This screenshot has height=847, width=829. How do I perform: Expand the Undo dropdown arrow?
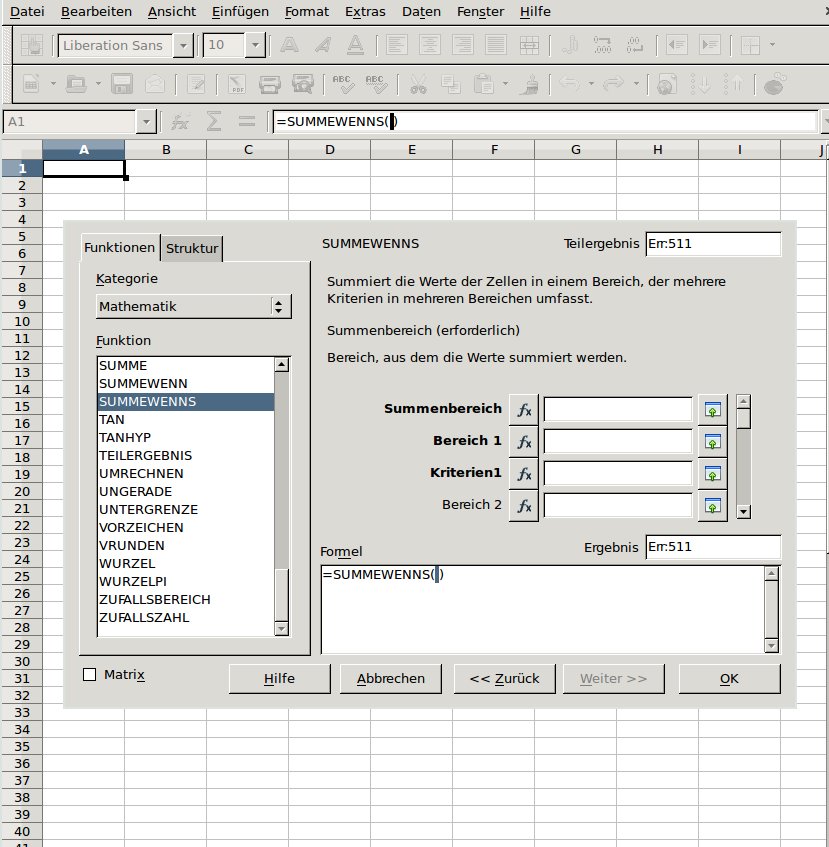[591, 84]
